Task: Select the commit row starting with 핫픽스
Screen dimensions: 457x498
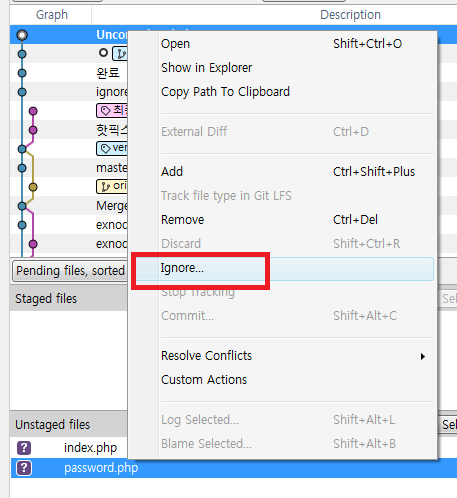Action: point(69,130)
